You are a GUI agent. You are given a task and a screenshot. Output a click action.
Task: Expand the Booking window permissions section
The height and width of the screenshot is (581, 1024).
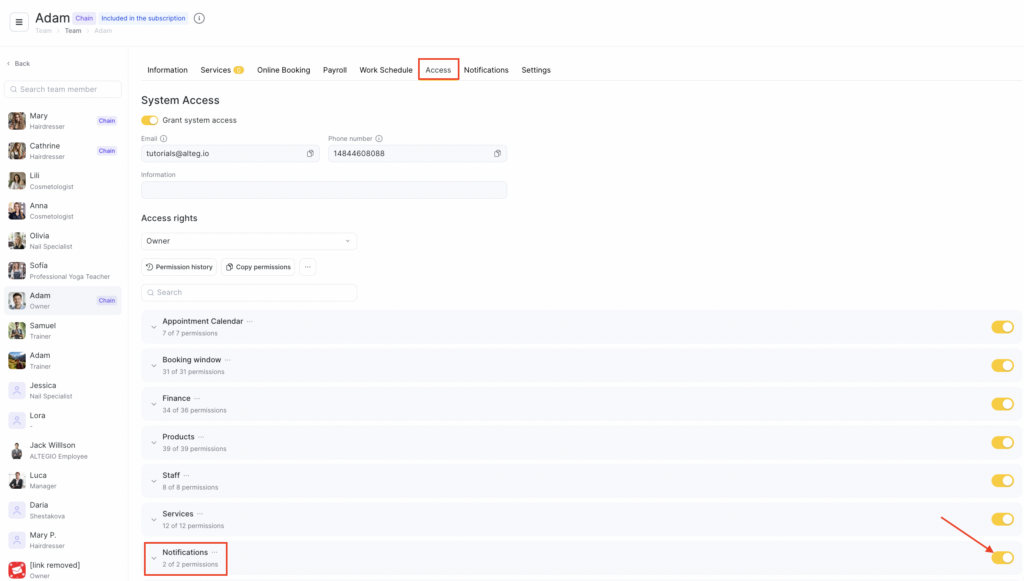(154, 366)
